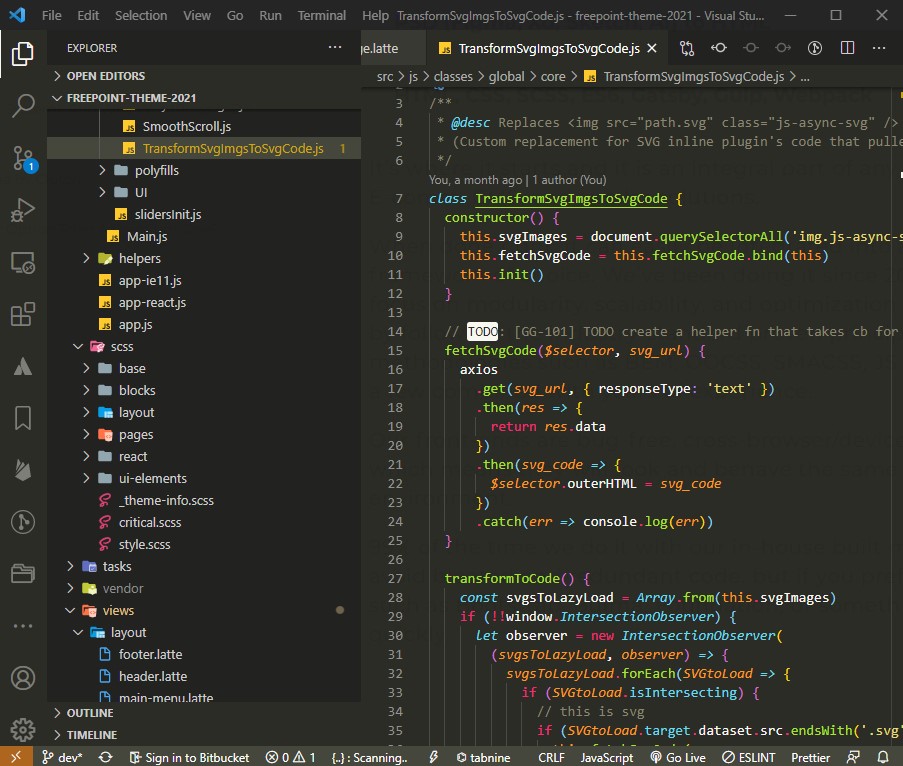Switch to the e.latte tab
Screen dimensions: 903x766
click(383, 47)
